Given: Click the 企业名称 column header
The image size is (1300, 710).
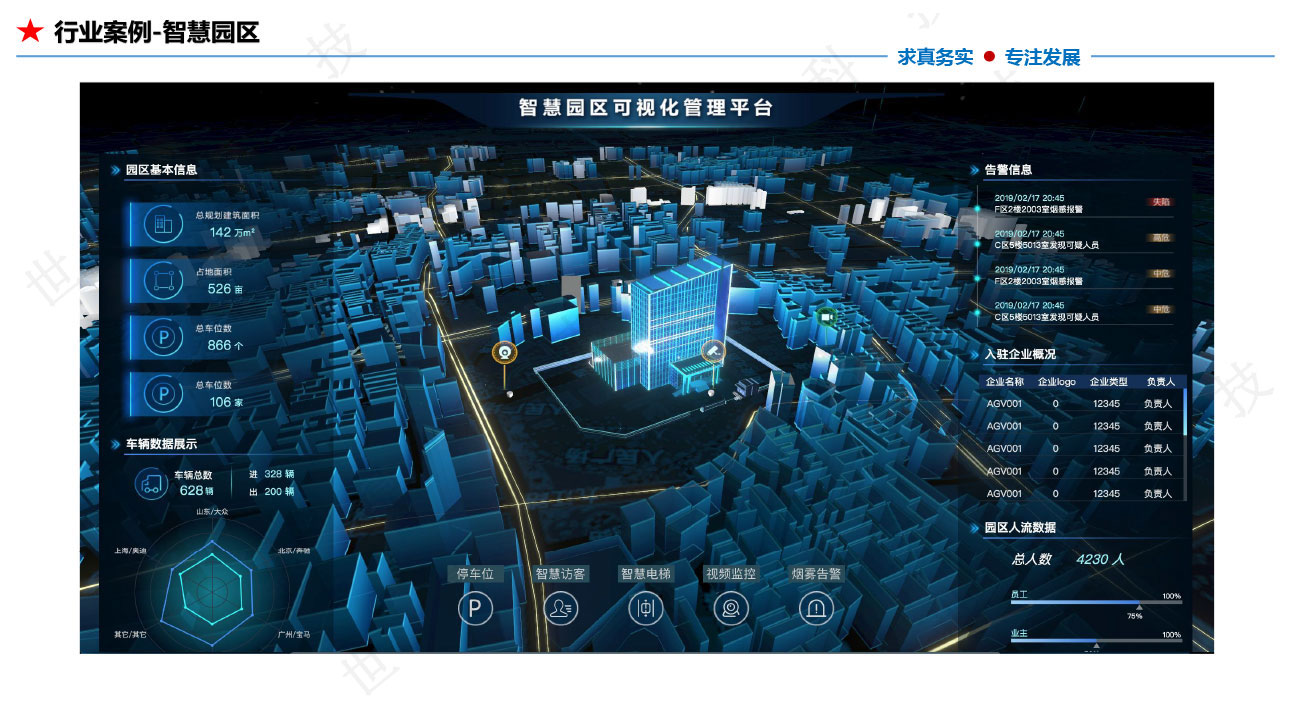Looking at the screenshot, I should pos(1004,382).
